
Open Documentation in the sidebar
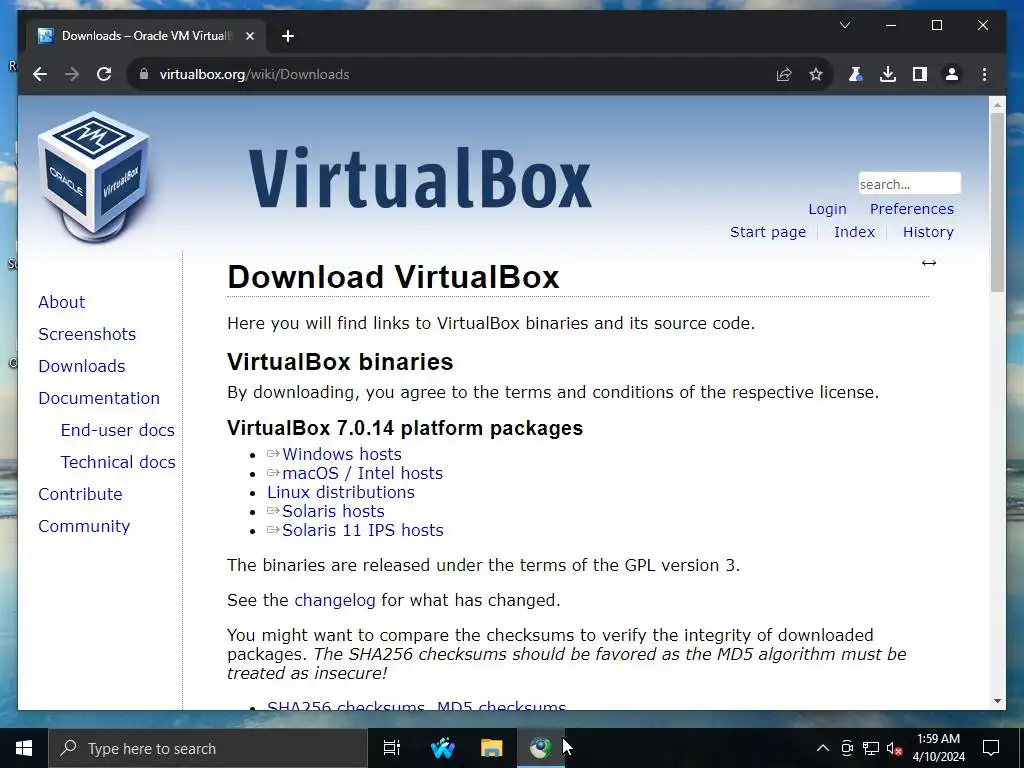(x=99, y=398)
